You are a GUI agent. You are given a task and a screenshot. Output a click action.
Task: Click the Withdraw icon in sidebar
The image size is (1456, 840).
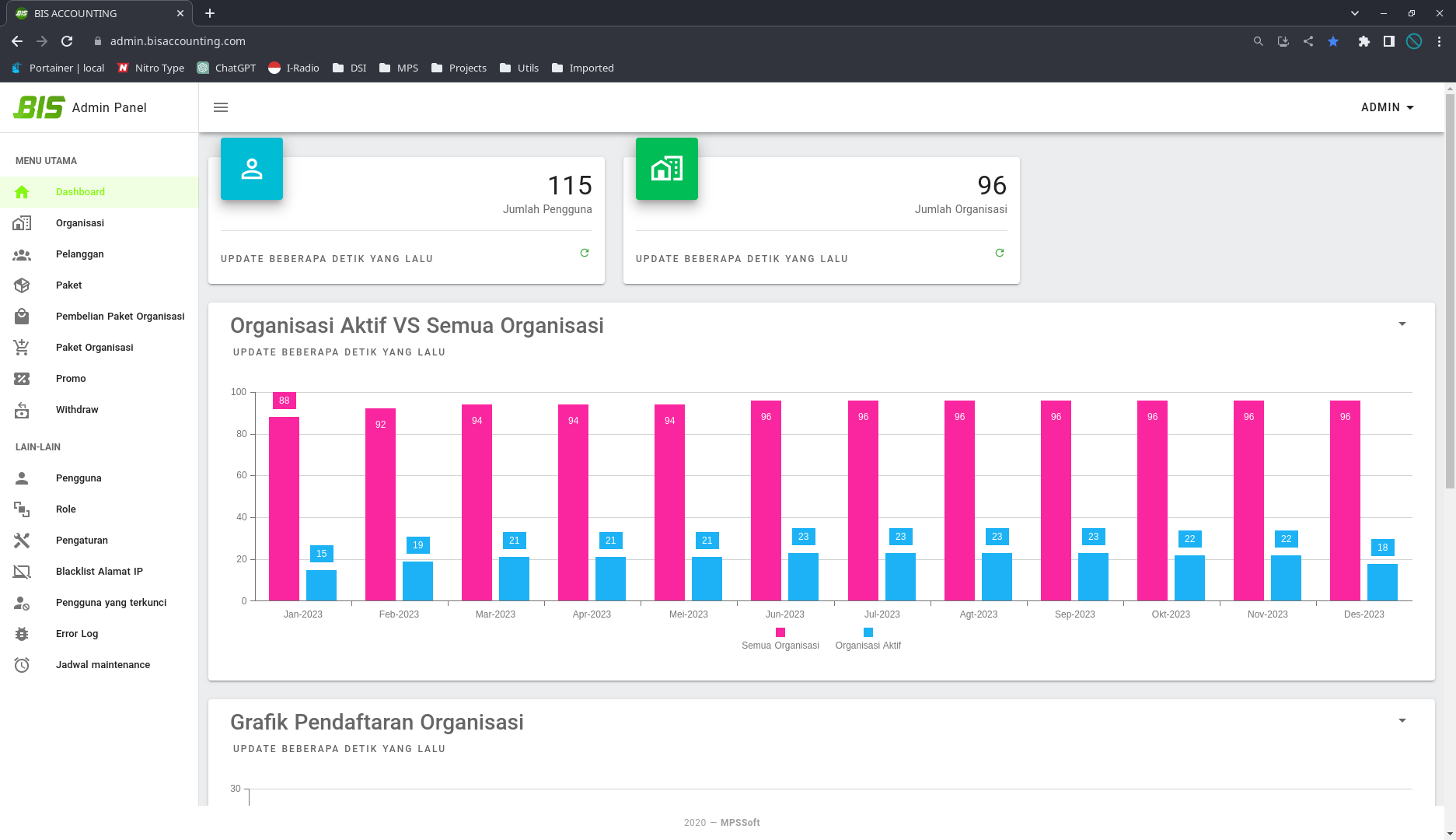click(x=22, y=410)
